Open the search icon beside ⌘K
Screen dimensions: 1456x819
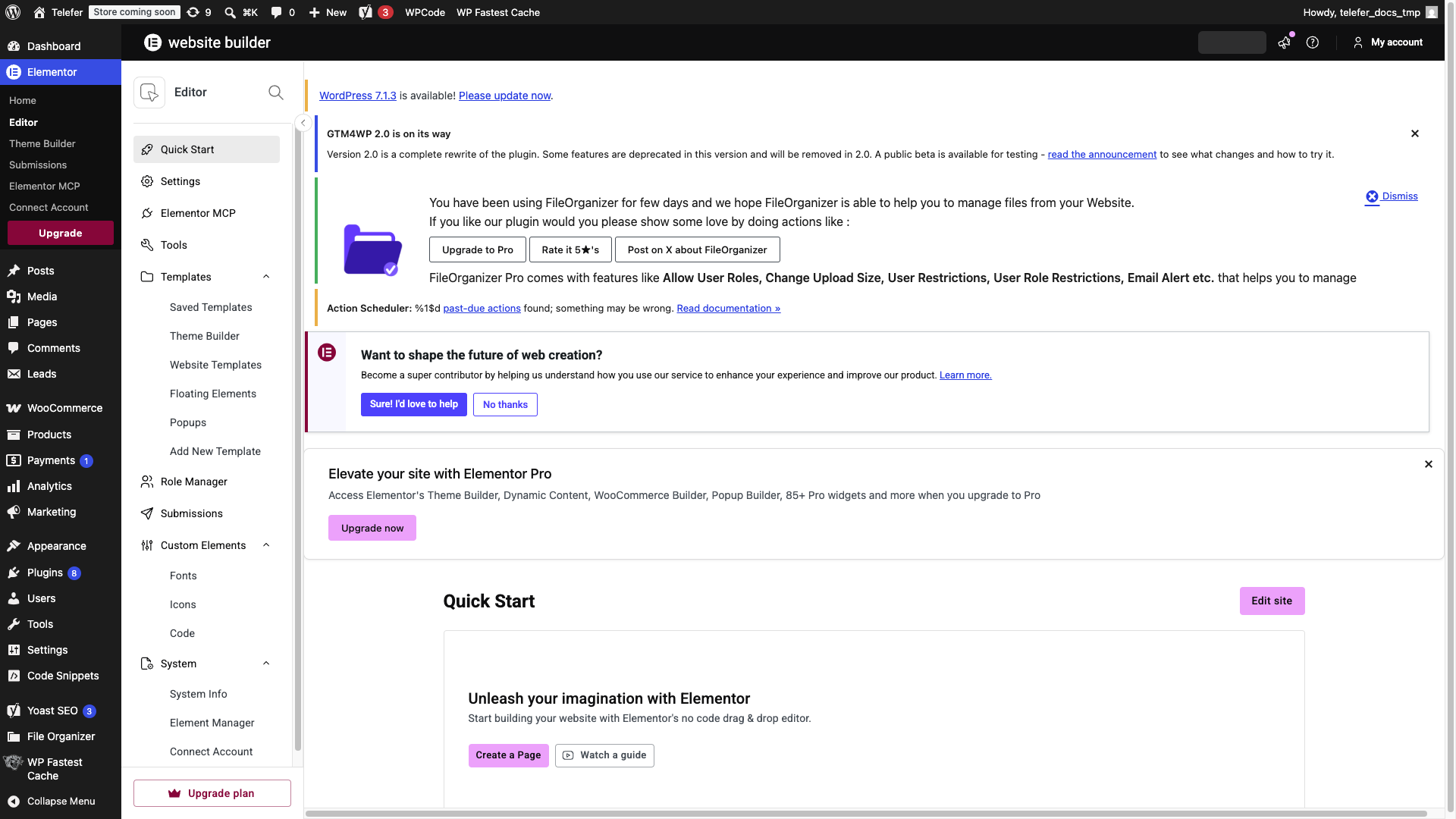coord(230,12)
